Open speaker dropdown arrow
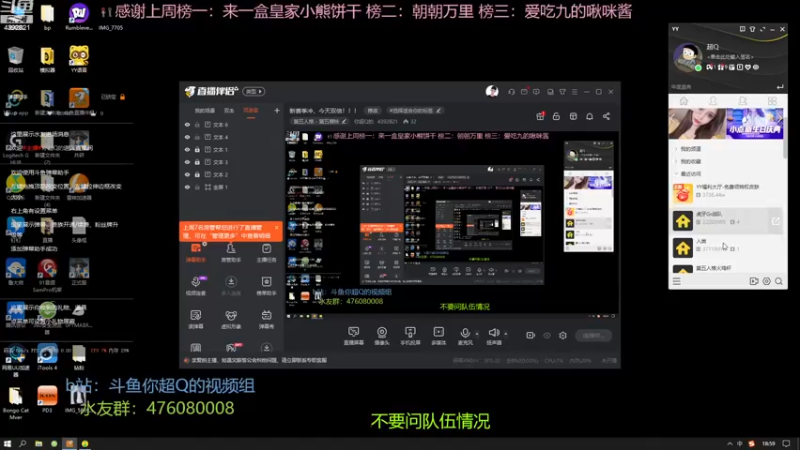800x450 pixels. 506,334
